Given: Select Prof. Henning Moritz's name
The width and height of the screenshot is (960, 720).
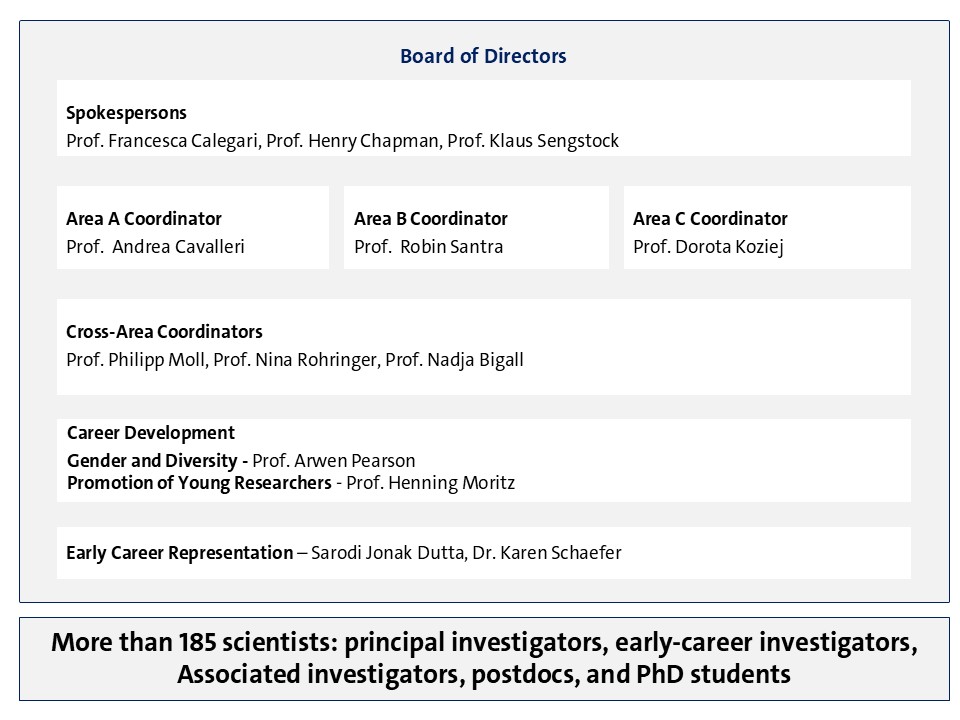Looking at the screenshot, I should (x=431, y=484).
